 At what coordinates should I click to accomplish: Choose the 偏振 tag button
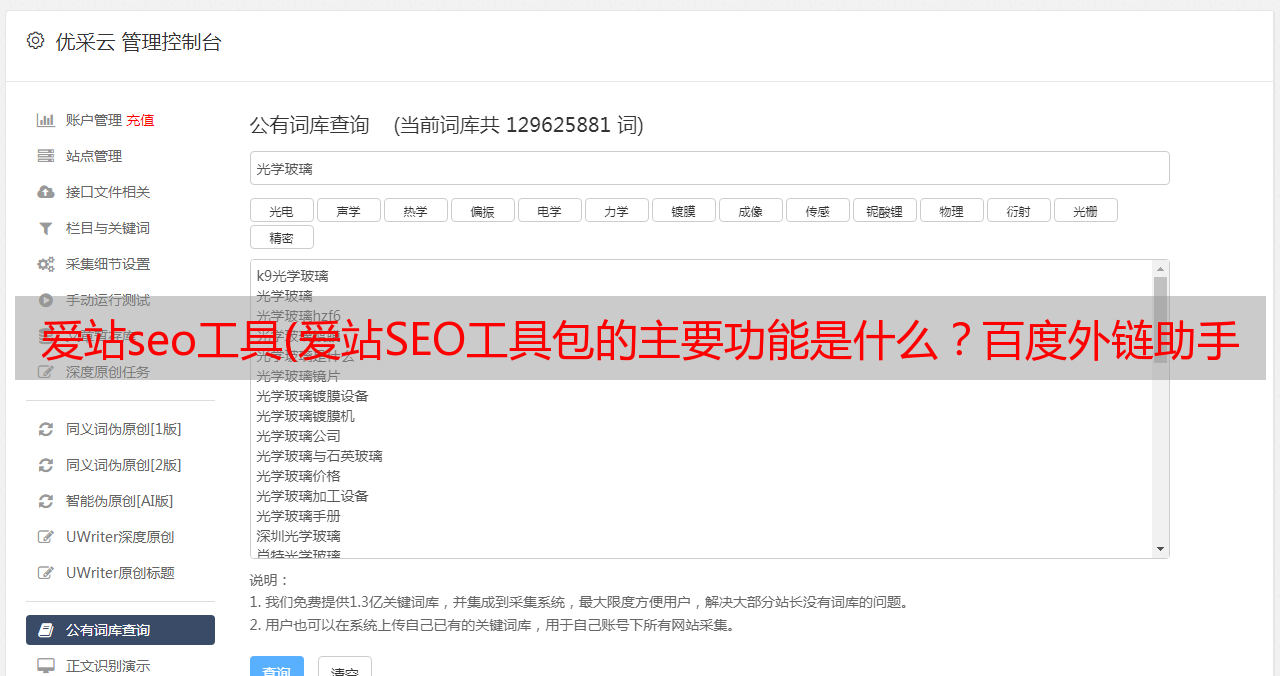482,210
